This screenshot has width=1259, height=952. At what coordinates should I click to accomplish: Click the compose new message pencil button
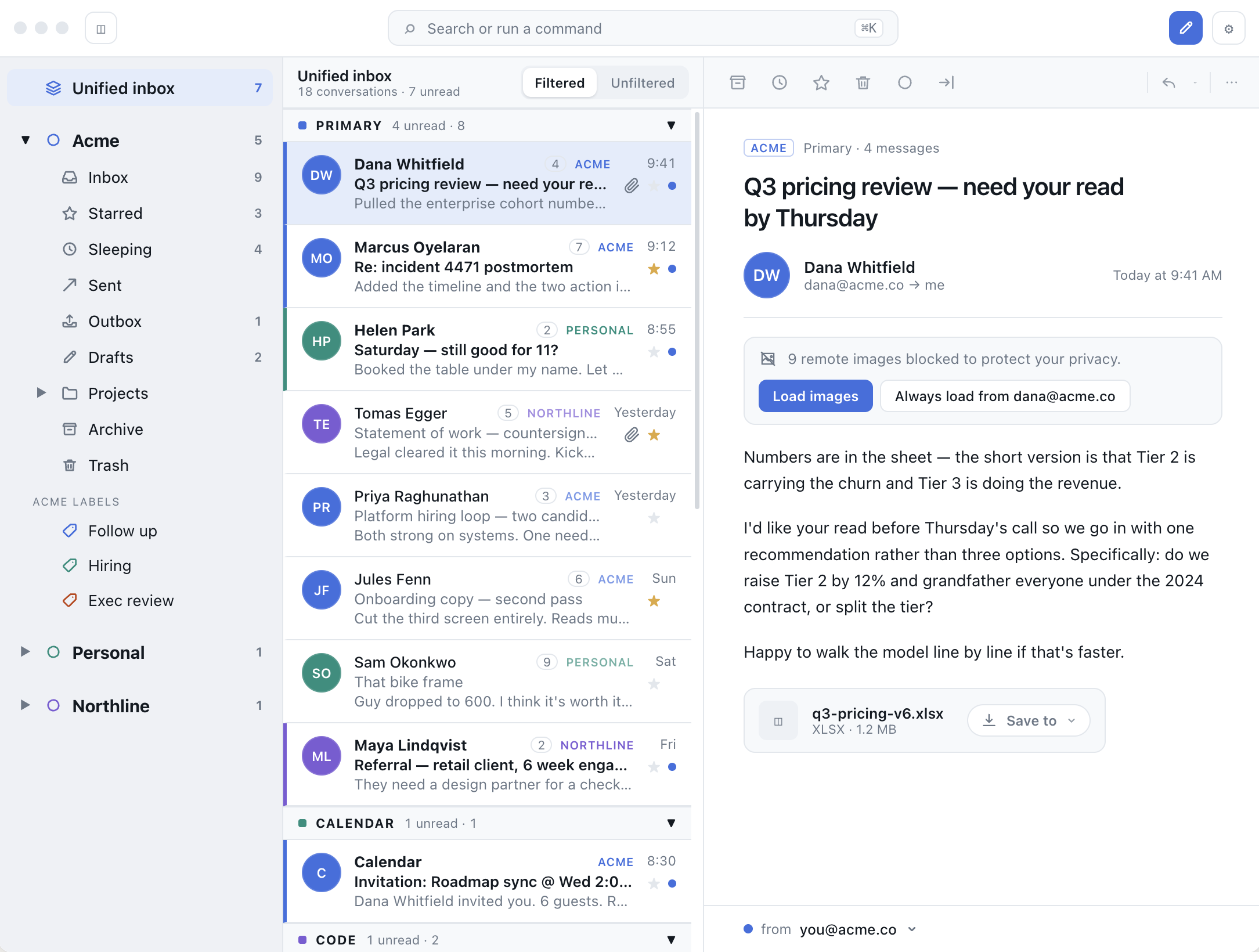tap(1185, 28)
